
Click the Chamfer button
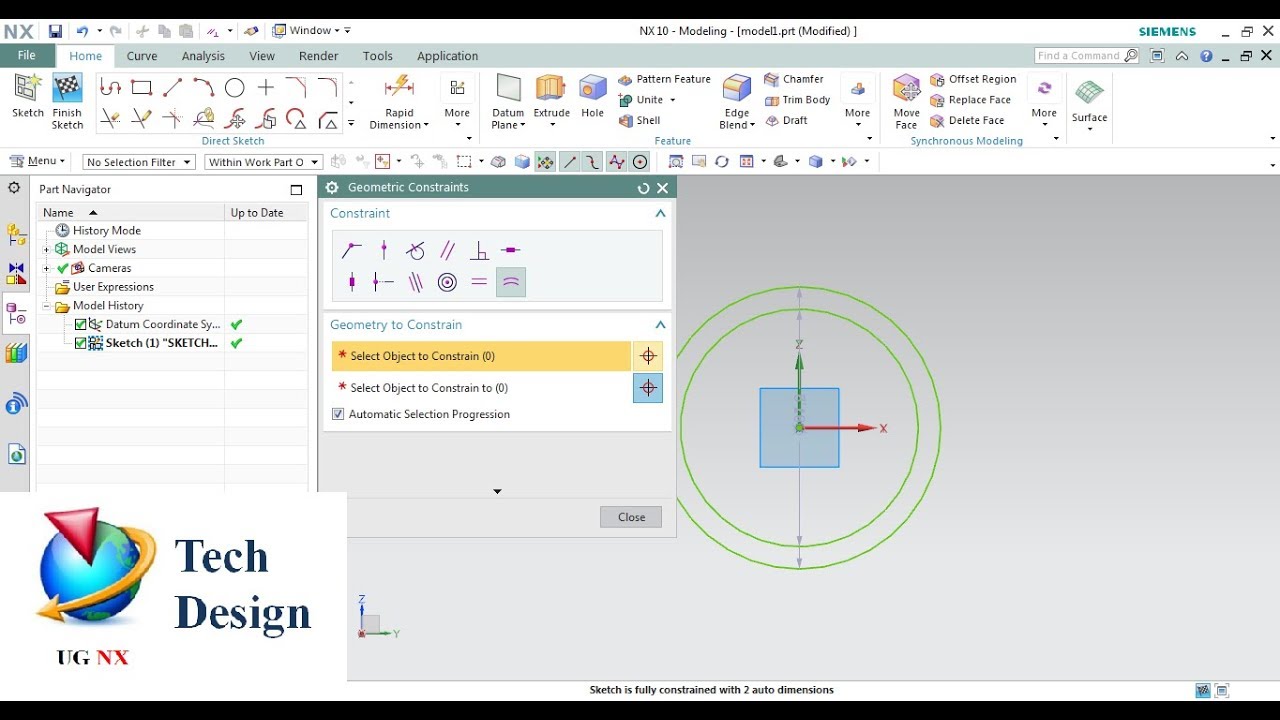coord(794,79)
